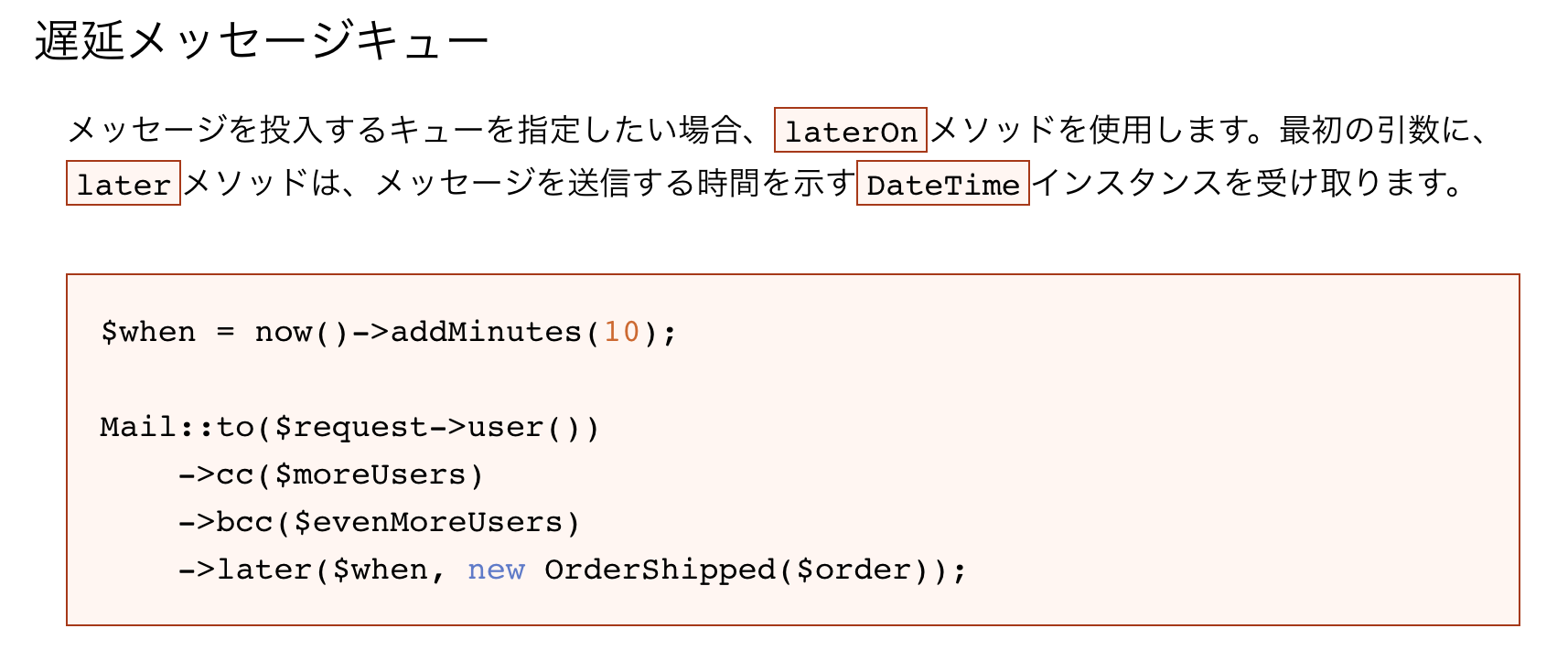The height and width of the screenshot is (671, 1568).
Task: Click the DateTime inline code
Action: 942,184
